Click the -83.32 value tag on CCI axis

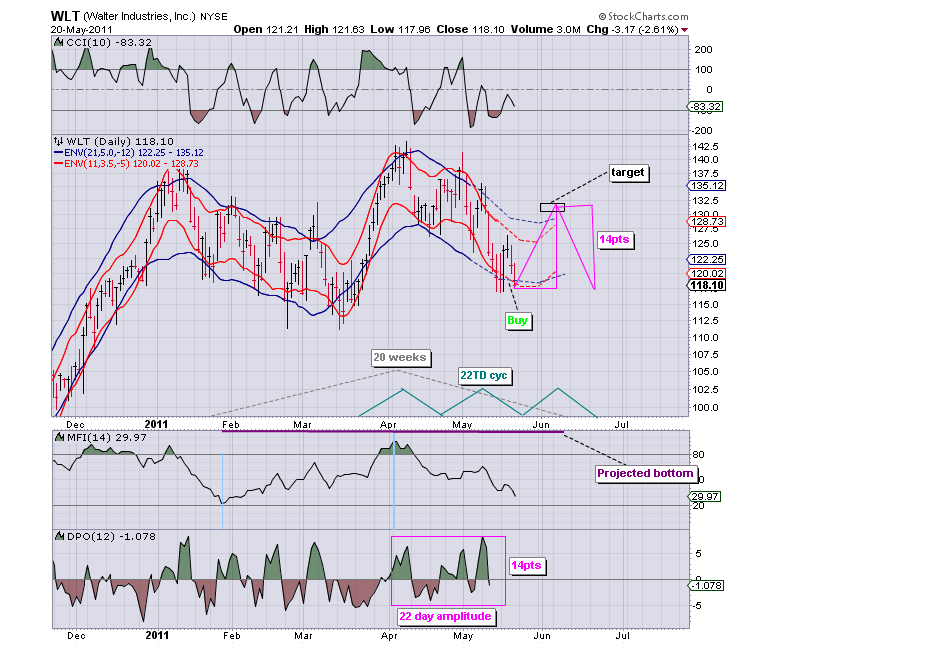(705, 107)
